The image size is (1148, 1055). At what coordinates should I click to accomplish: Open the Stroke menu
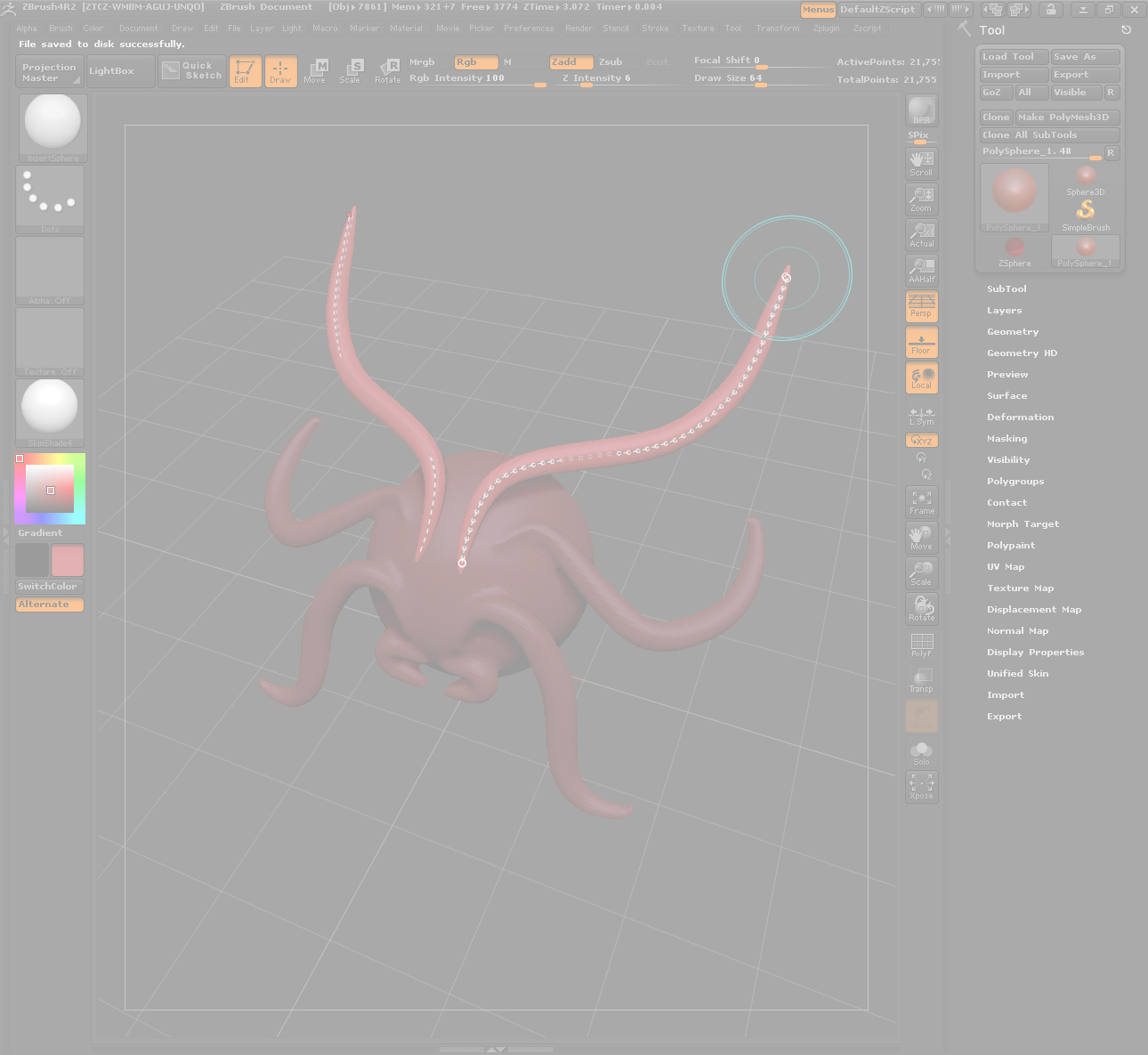(x=655, y=28)
